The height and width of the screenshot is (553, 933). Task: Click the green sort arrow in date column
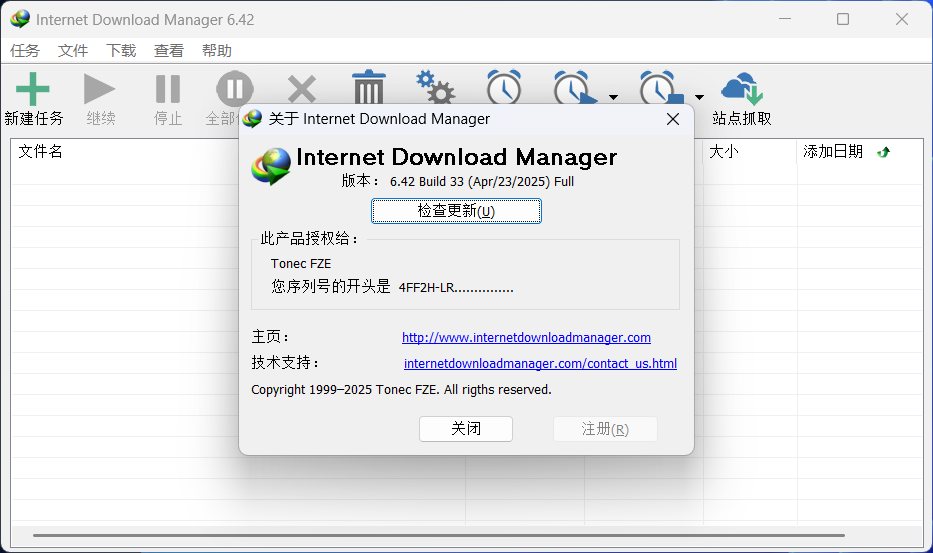[x=884, y=152]
